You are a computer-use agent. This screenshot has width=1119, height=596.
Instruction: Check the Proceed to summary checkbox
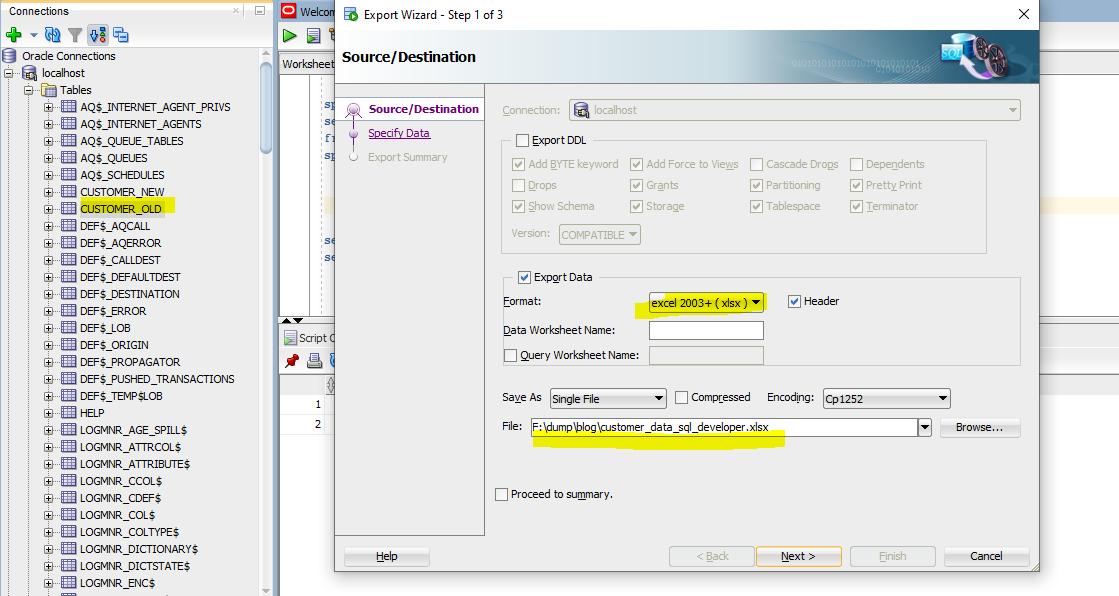502,494
